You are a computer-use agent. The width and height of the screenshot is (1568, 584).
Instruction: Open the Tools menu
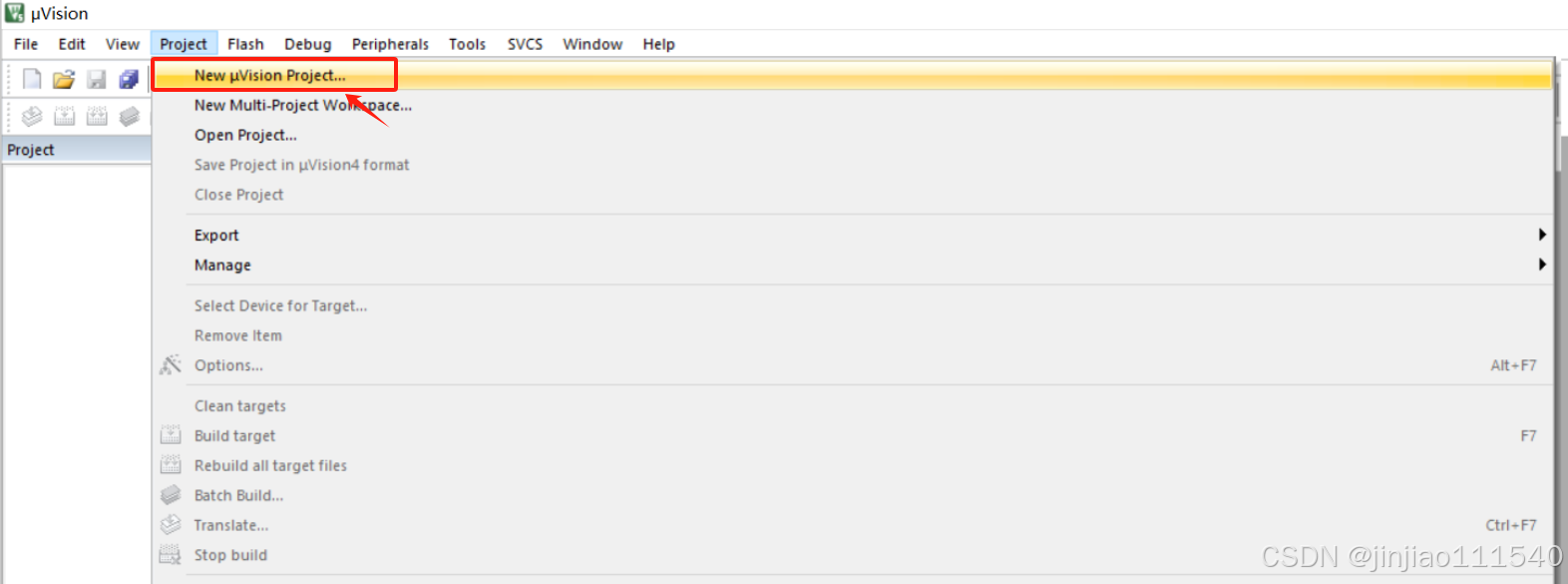point(467,44)
